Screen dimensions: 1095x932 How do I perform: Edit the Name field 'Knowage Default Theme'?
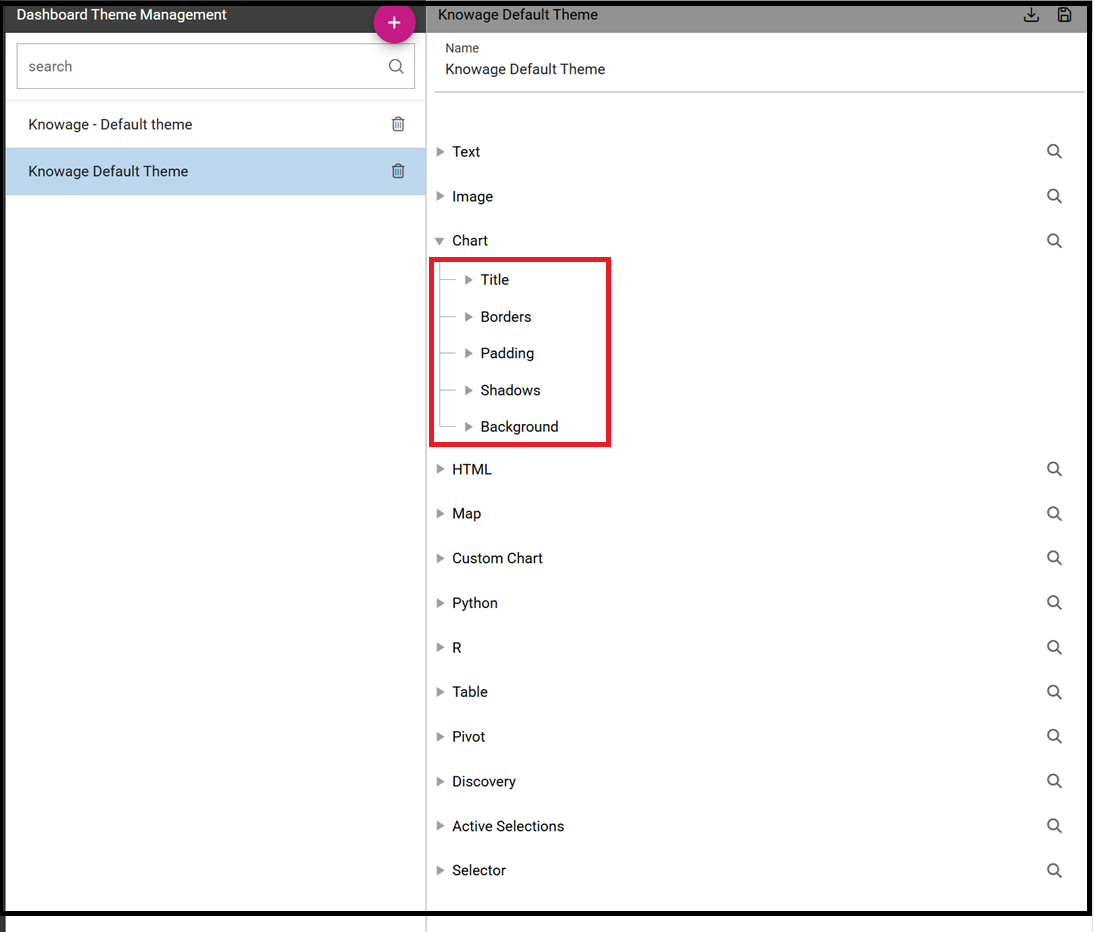click(x=758, y=69)
